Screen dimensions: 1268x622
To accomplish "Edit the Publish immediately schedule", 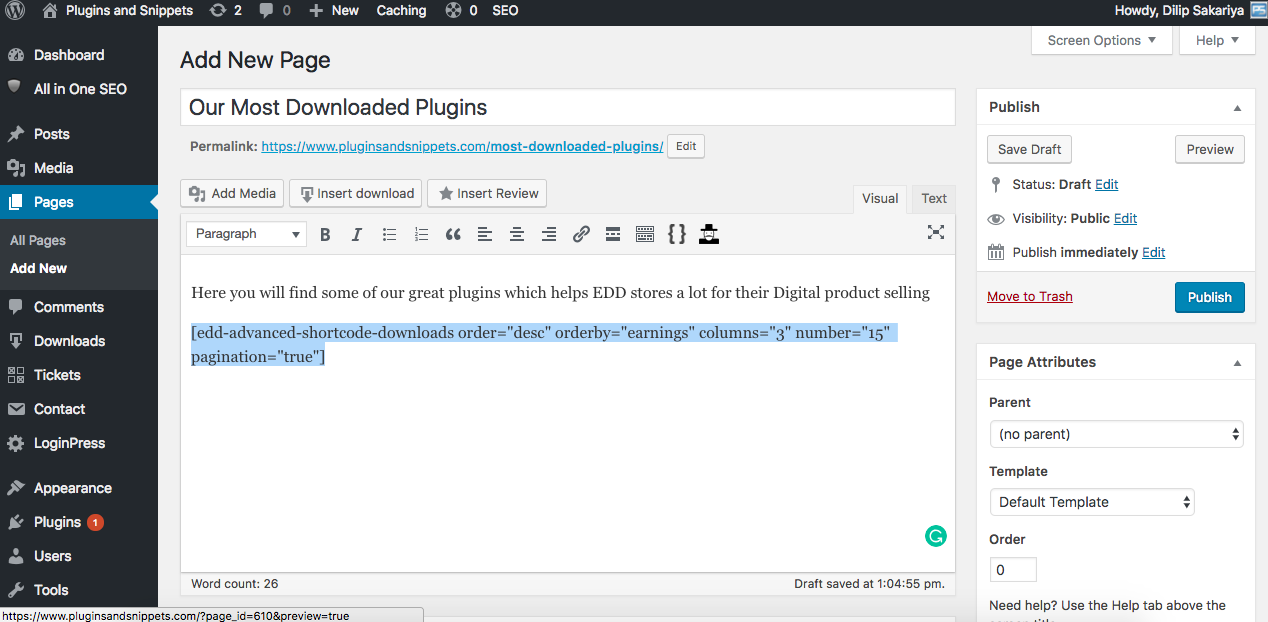I will click(x=1154, y=252).
